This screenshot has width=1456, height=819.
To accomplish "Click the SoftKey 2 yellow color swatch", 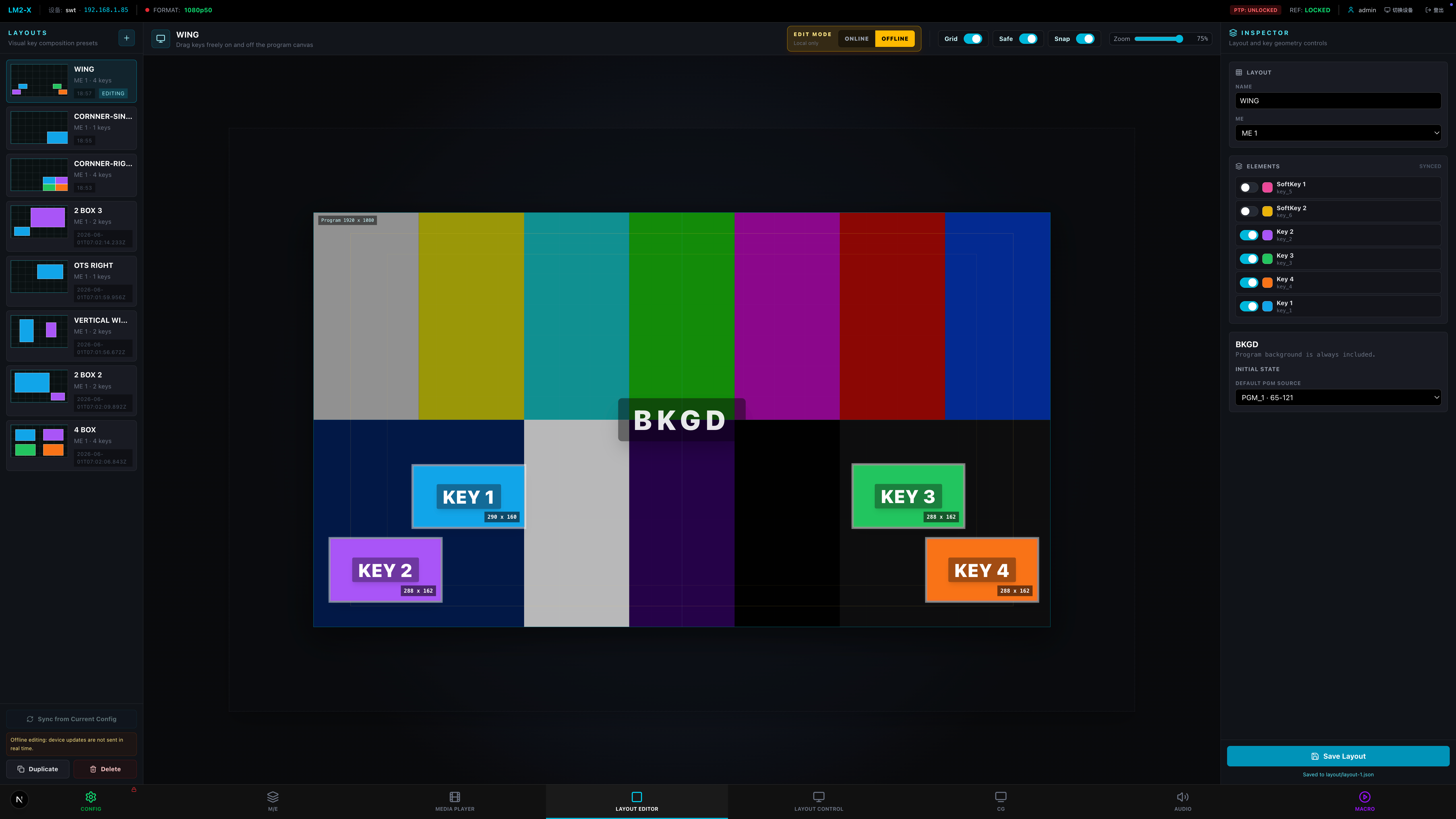I will [1268, 211].
